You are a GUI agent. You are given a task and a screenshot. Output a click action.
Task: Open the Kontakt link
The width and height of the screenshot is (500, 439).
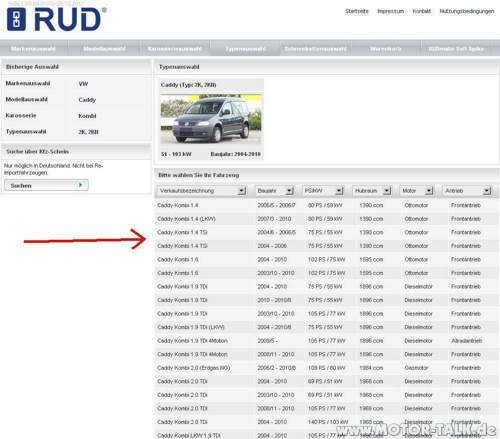[x=421, y=11]
